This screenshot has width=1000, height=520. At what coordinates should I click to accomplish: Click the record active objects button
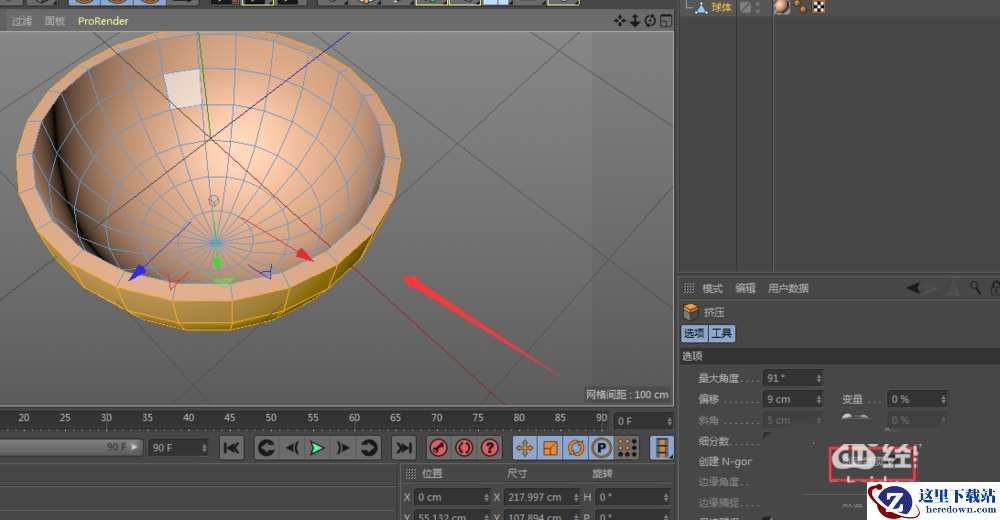438,448
